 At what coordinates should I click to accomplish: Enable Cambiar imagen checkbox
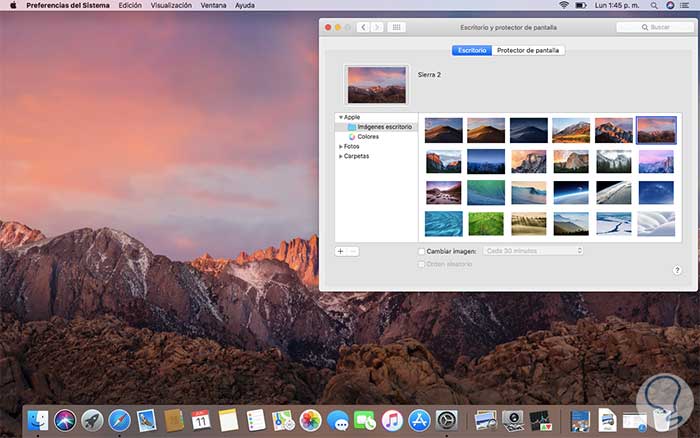click(x=421, y=251)
